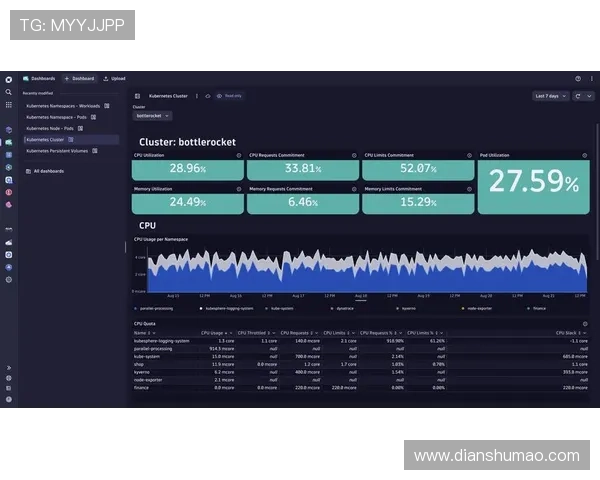Open Kubernetes Persistent Volumes dashboard
The width and height of the screenshot is (600, 480).
57,151
